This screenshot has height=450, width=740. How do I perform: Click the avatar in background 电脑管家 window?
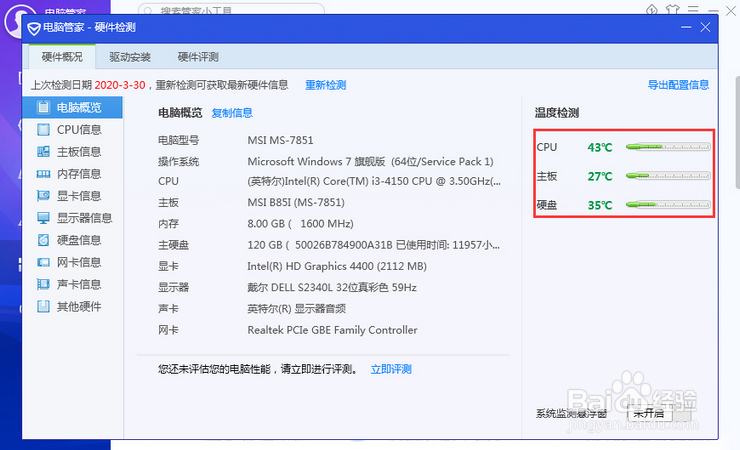pyautogui.click(x=17, y=21)
